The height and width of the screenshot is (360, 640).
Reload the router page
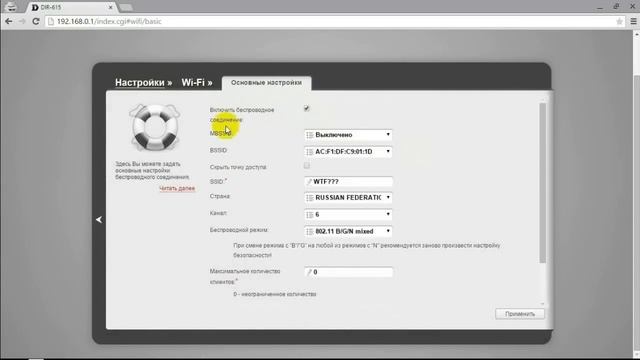[36, 21]
